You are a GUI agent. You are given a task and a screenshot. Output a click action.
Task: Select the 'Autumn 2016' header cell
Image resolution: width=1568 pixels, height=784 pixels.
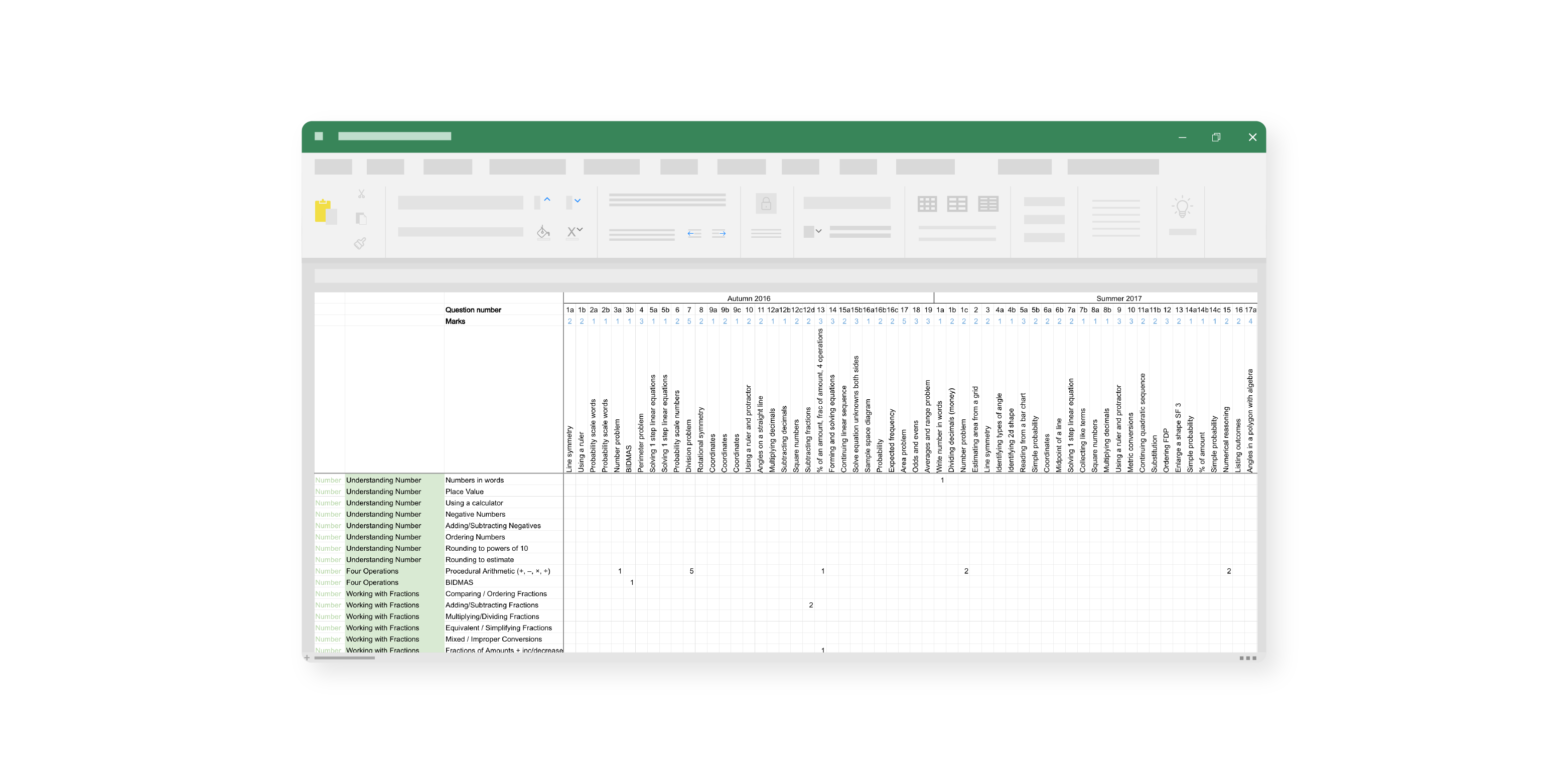748,298
